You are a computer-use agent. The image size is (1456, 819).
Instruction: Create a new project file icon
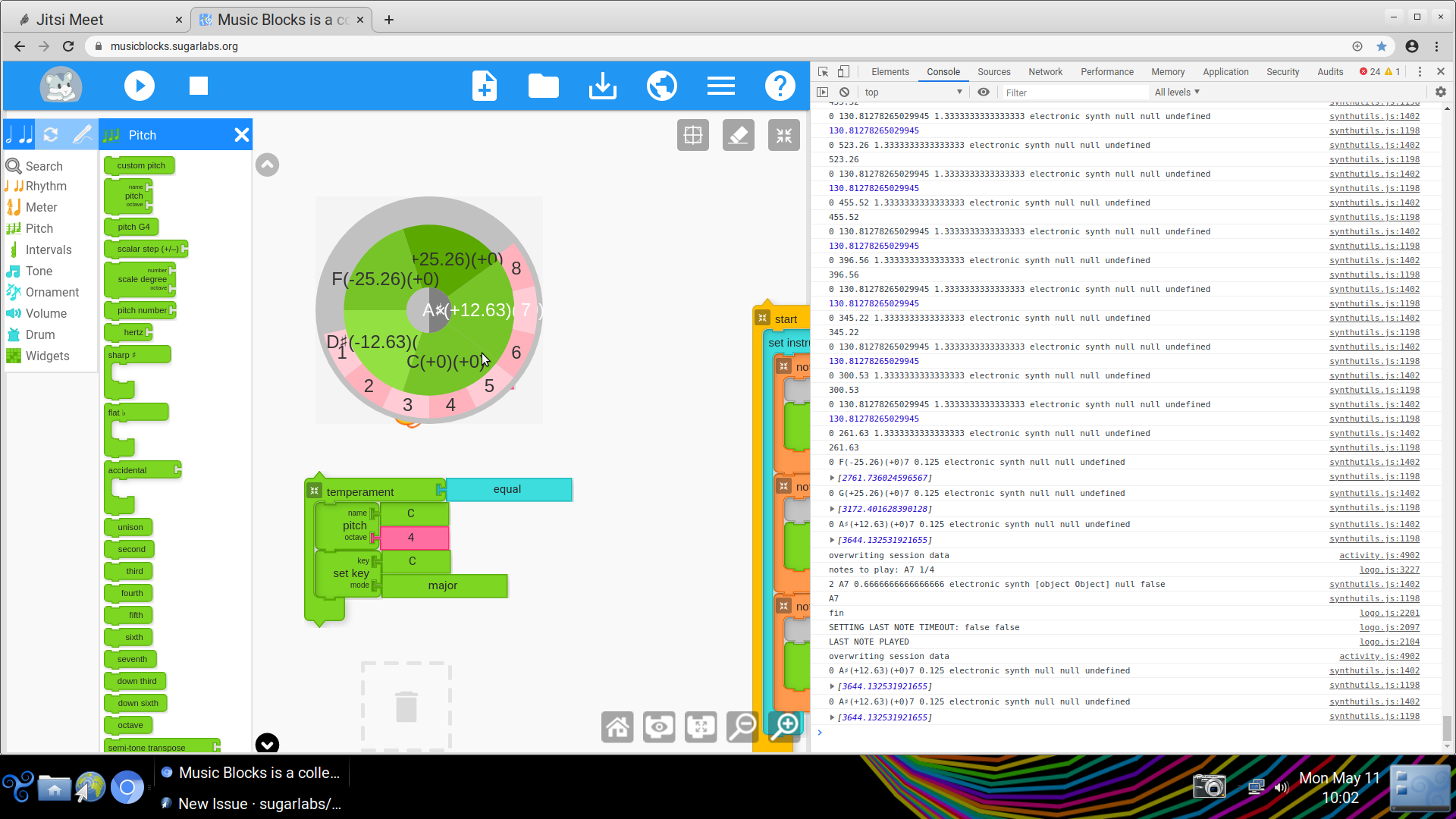485,86
